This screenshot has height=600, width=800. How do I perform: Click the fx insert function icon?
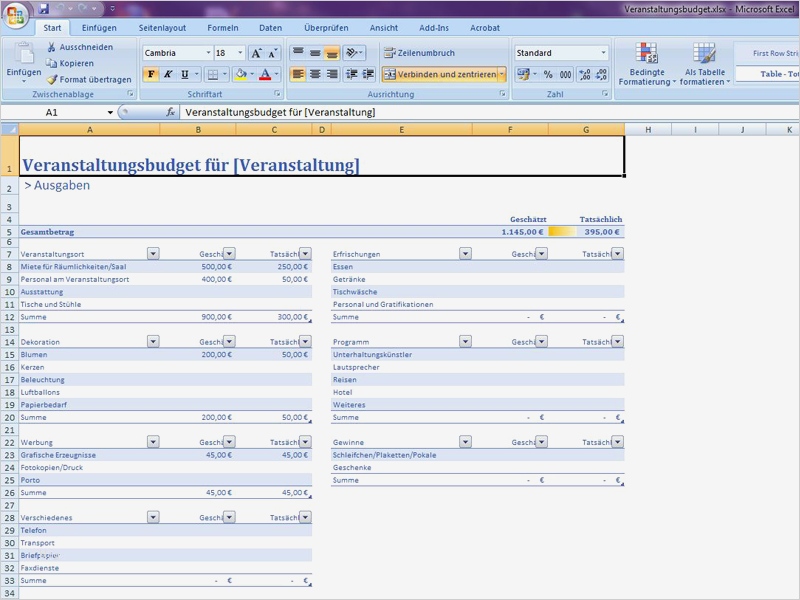[x=171, y=112]
